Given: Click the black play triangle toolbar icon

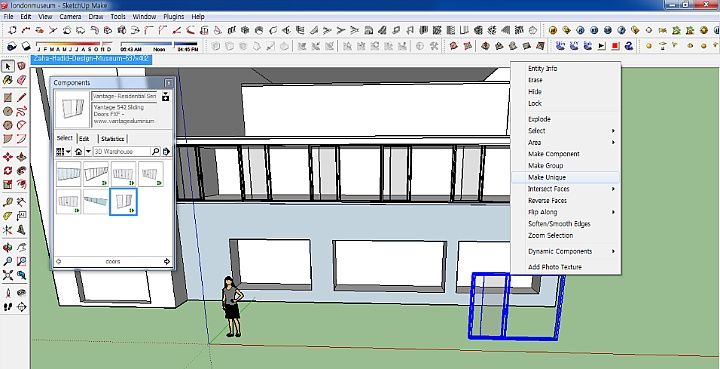Looking at the screenshot, I should coord(602,46).
